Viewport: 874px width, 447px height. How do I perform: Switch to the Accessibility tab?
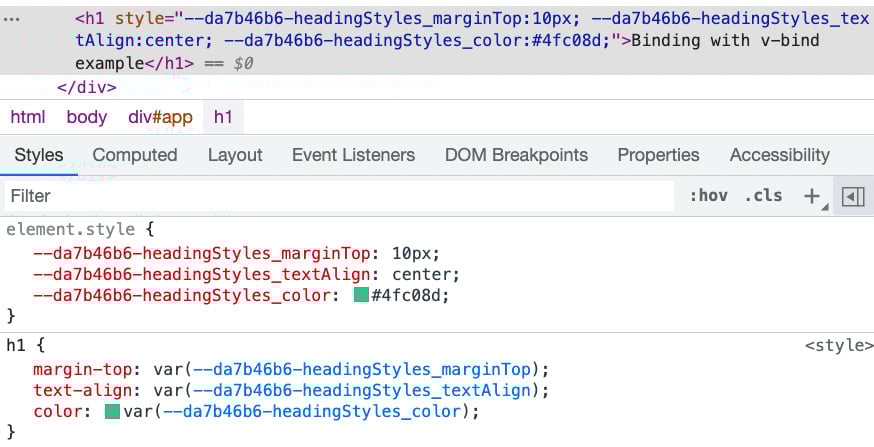pos(780,155)
